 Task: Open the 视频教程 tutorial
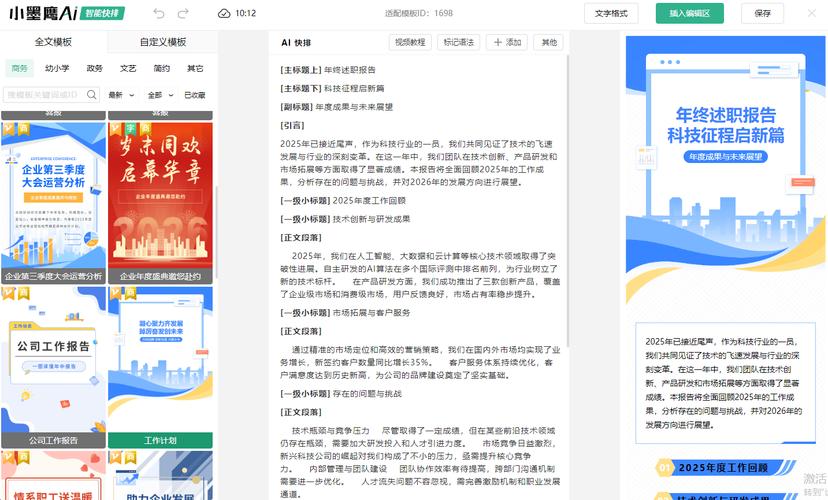[410, 42]
